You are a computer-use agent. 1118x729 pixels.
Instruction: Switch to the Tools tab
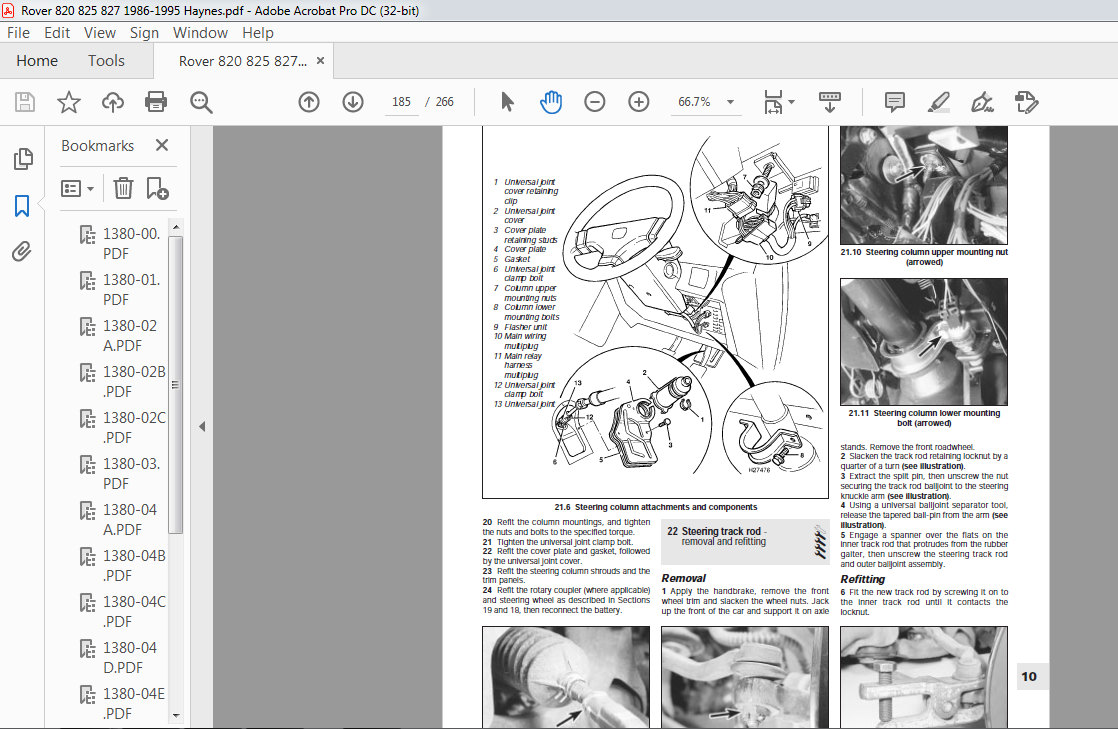[x=106, y=61]
